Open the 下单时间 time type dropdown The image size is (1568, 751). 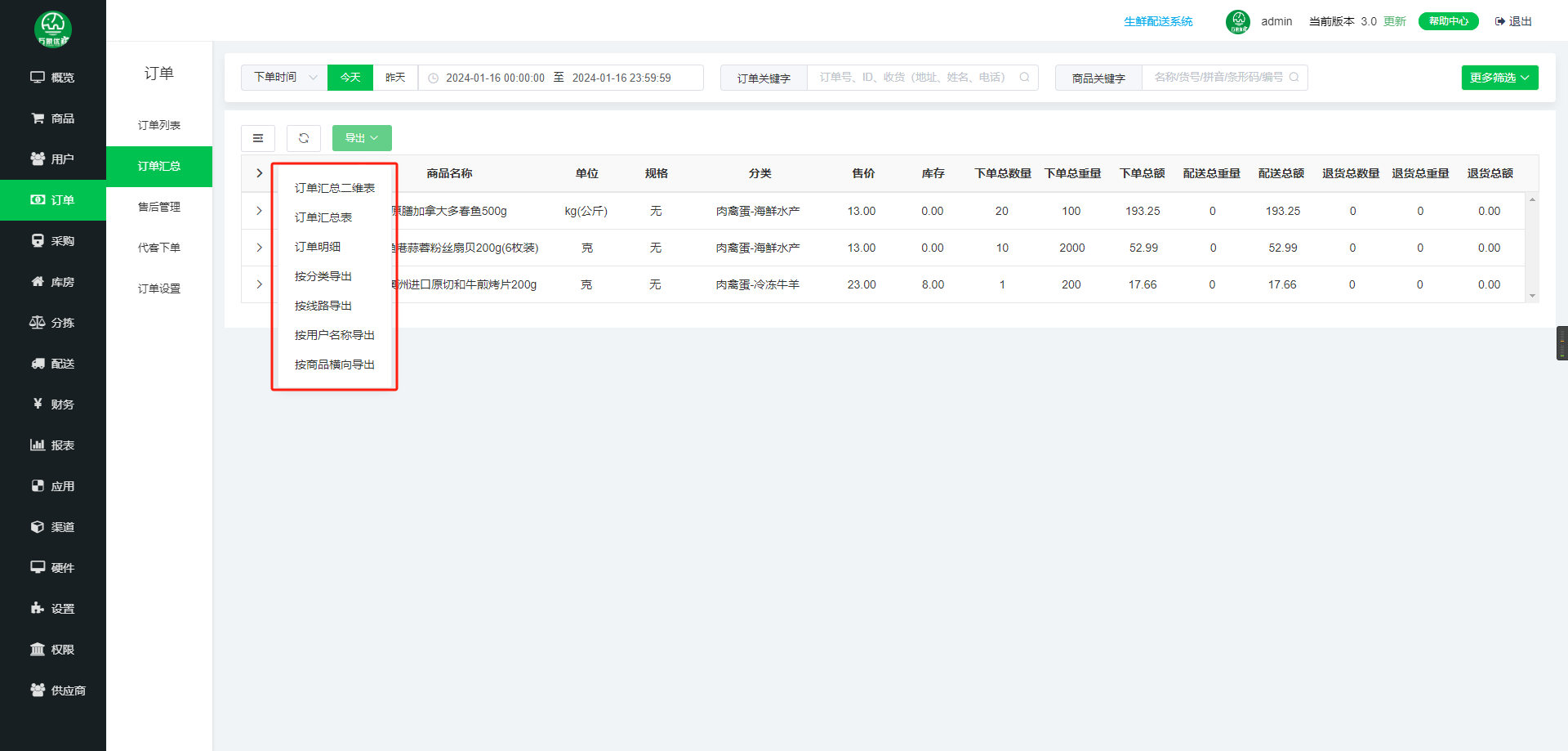click(x=284, y=78)
